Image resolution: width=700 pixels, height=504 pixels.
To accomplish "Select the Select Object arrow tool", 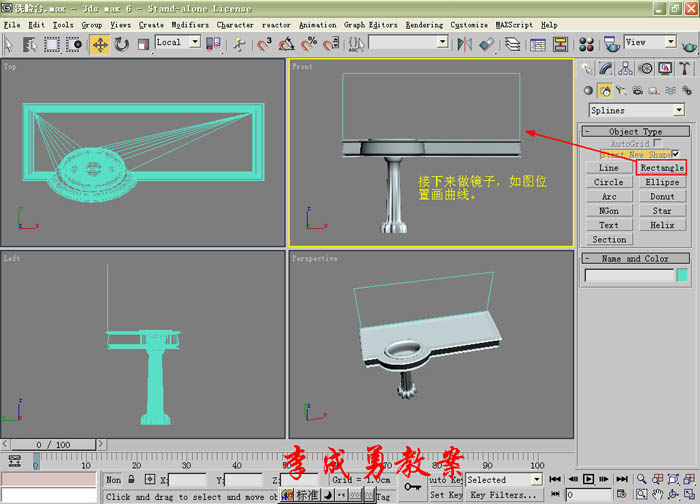I will click(9, 44).
